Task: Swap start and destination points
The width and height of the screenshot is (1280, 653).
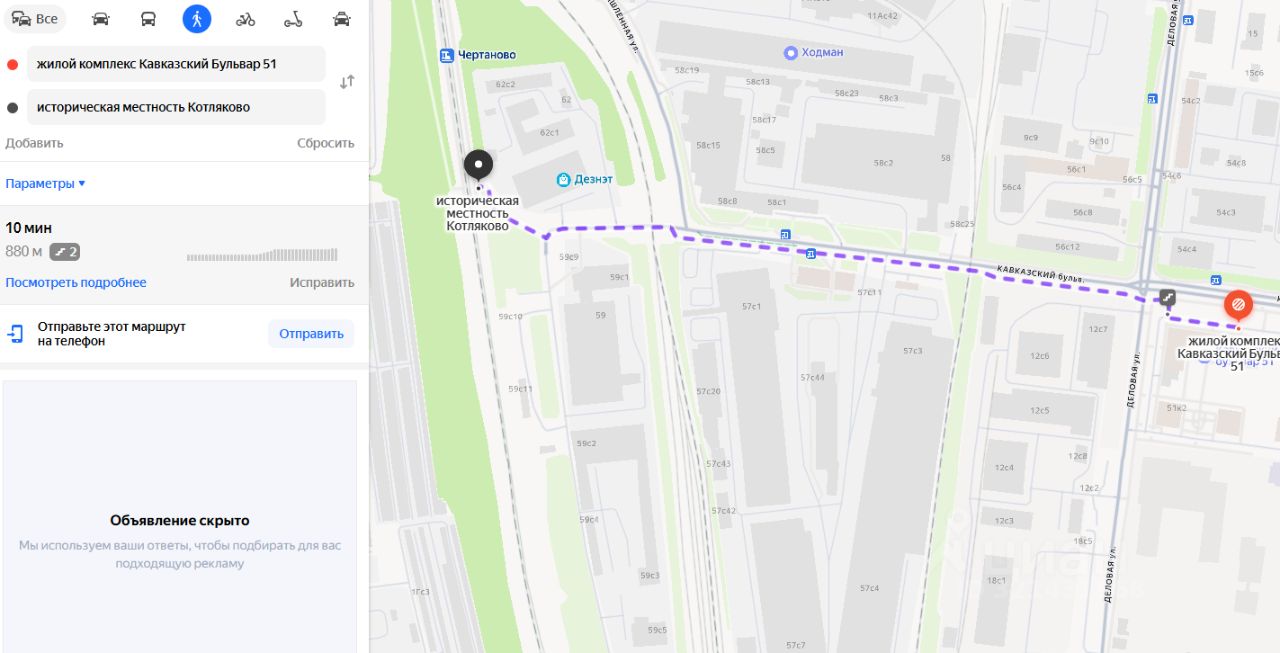Action: 347,82
